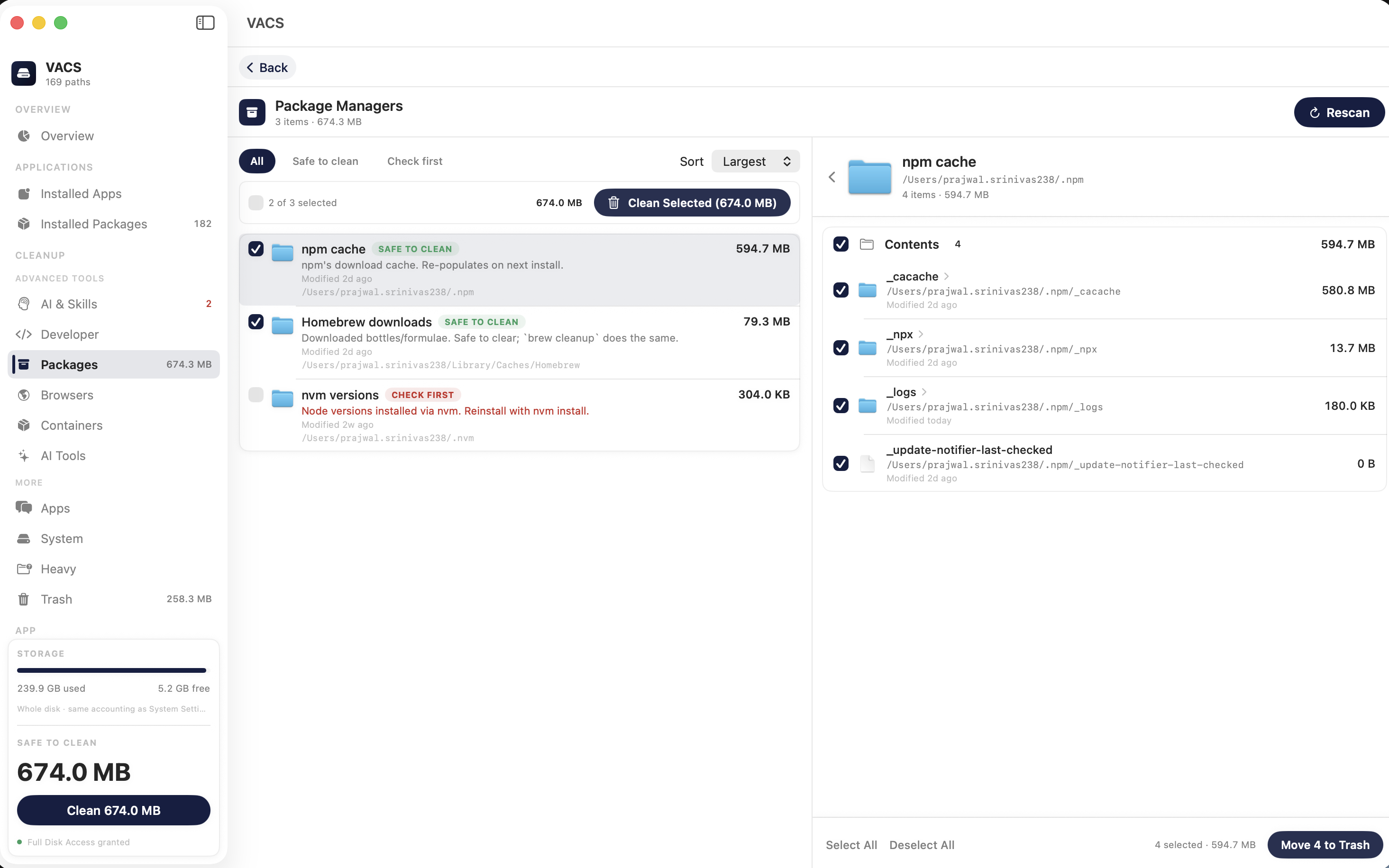The width and height of the screenshot is (1389, 868).
Task: Open Apps chat bubbles icon
Action: [x=24, y=507]
